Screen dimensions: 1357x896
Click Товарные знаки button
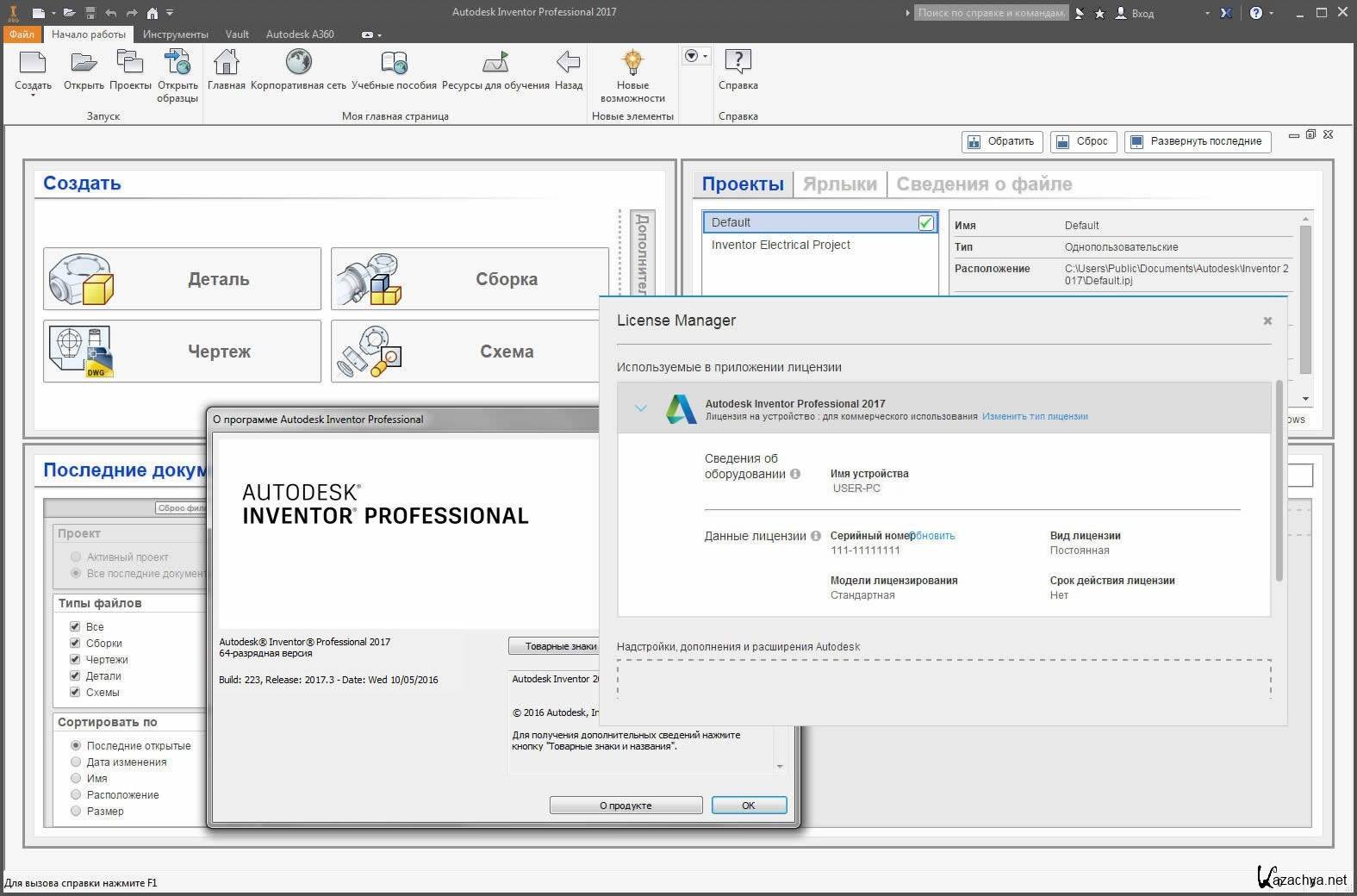554,646
